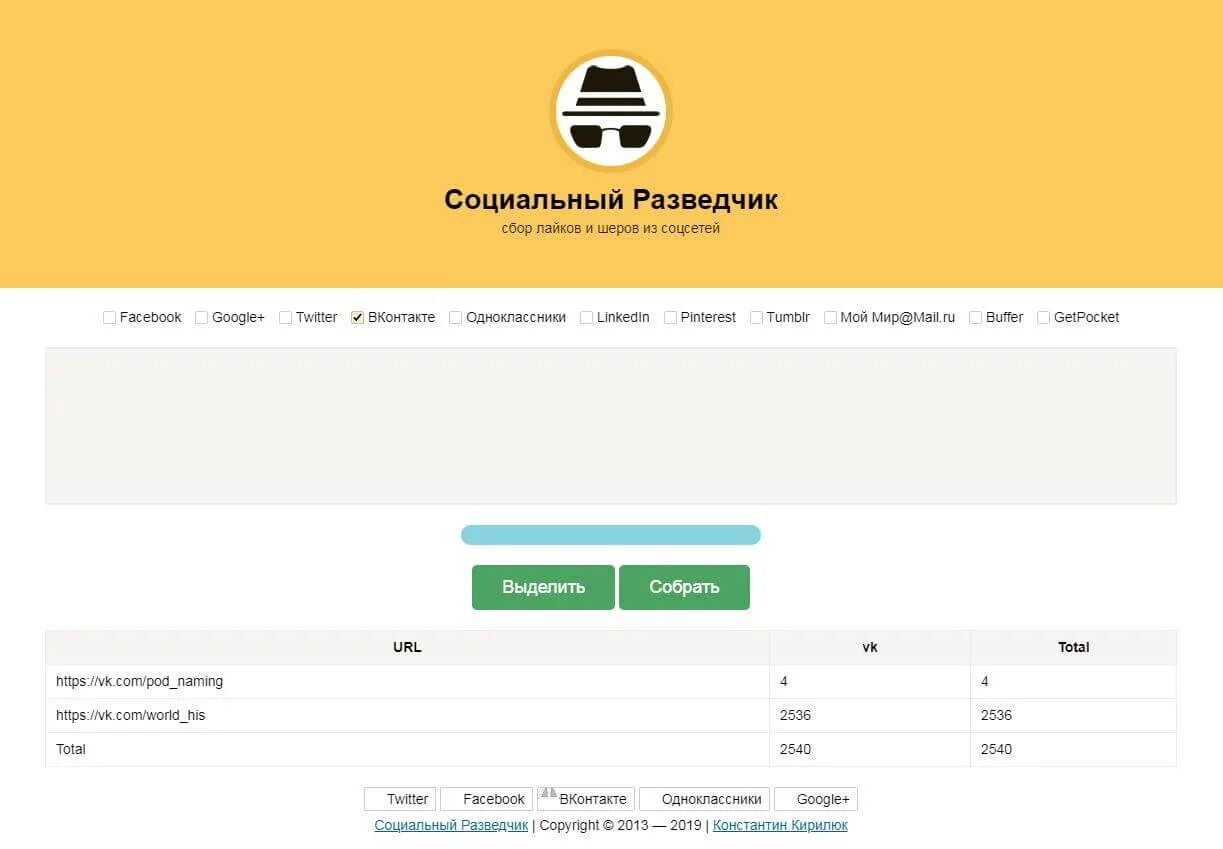1223x849 pixels.
Task: Open the Константин Кирилюк link
Action: click(780, 825)
